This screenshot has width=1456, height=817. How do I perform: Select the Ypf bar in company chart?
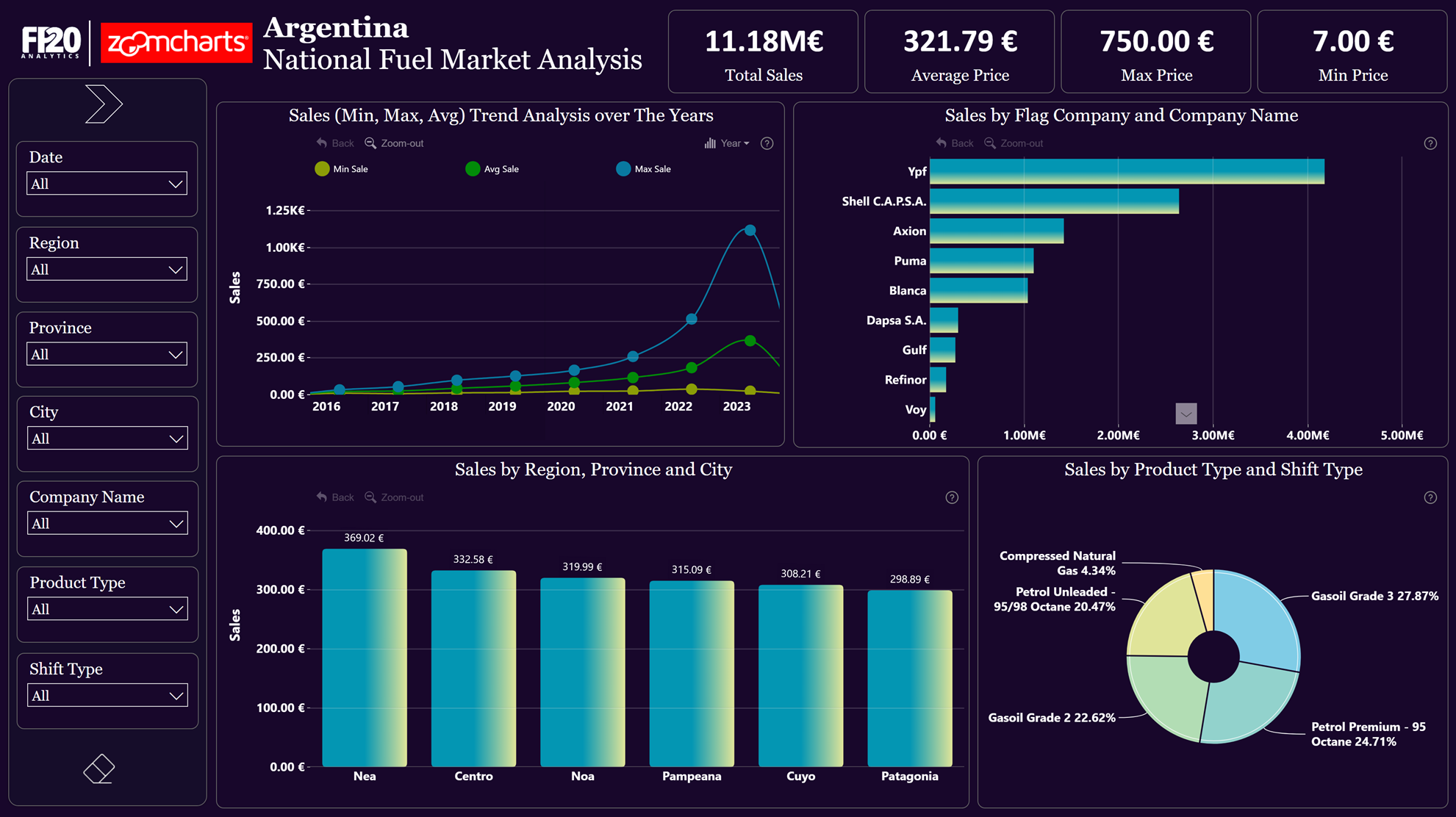point(1126,171)
